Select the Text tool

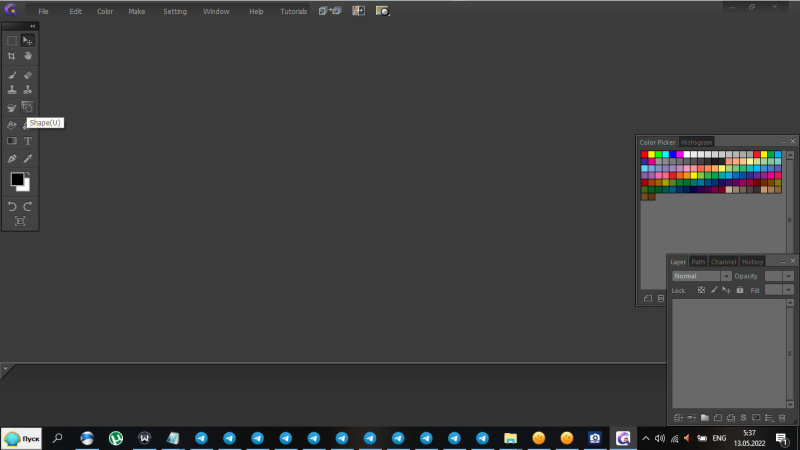pos(28,141)
